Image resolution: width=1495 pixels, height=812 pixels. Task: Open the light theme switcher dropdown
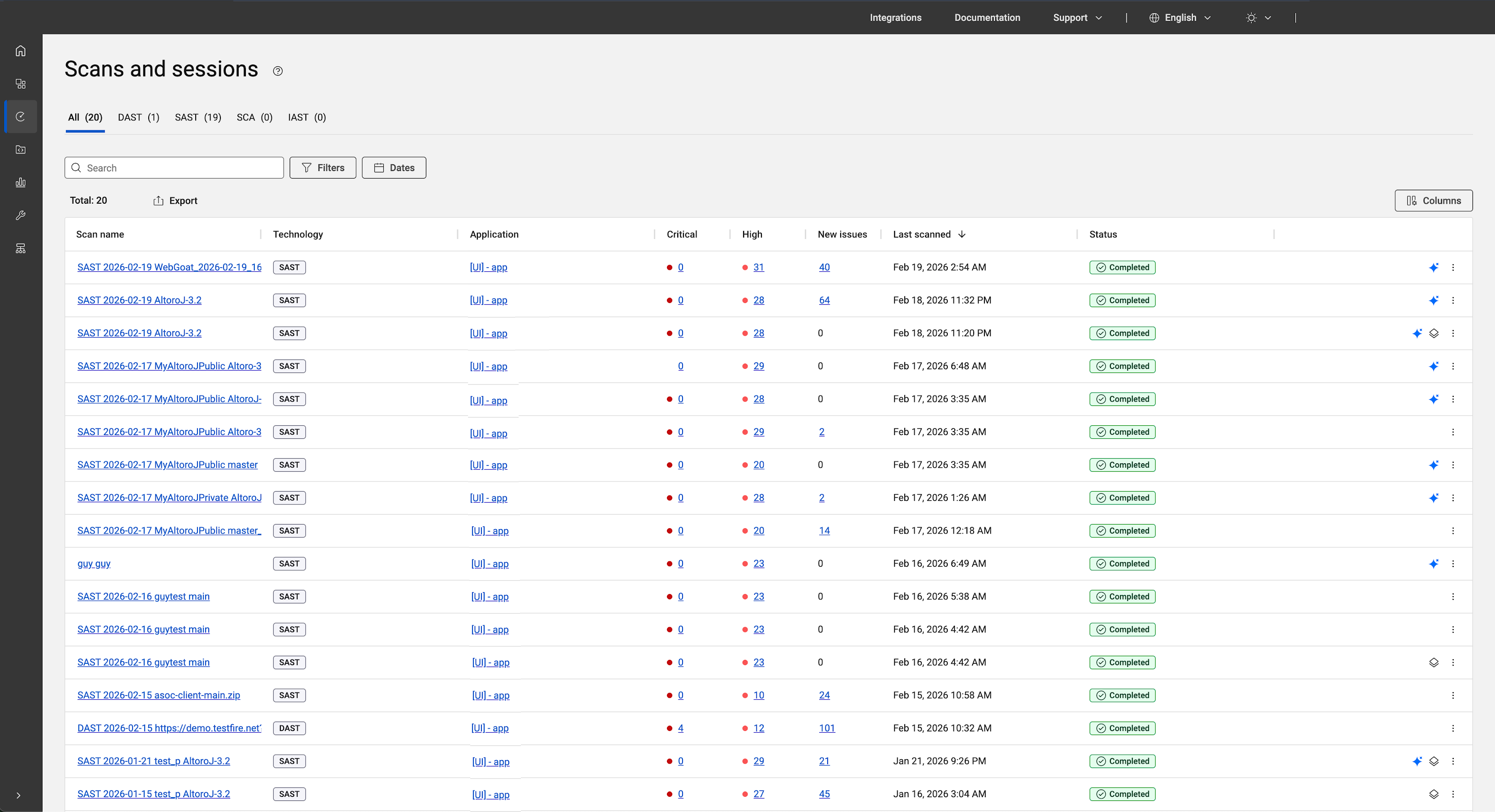click(1258, 17)
